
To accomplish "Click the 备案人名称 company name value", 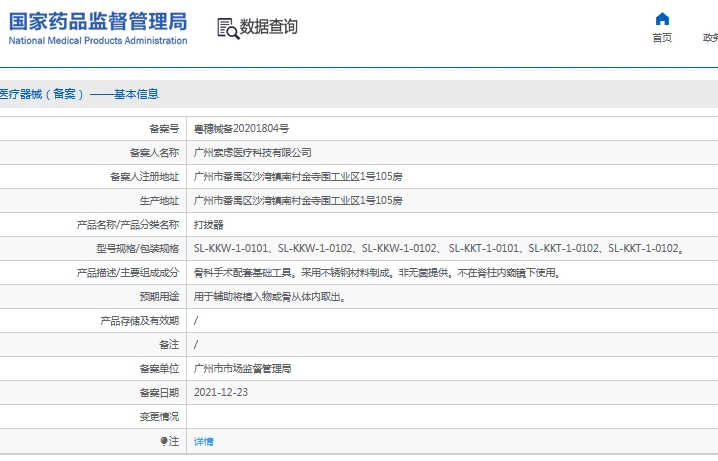I will coord(252,153).
